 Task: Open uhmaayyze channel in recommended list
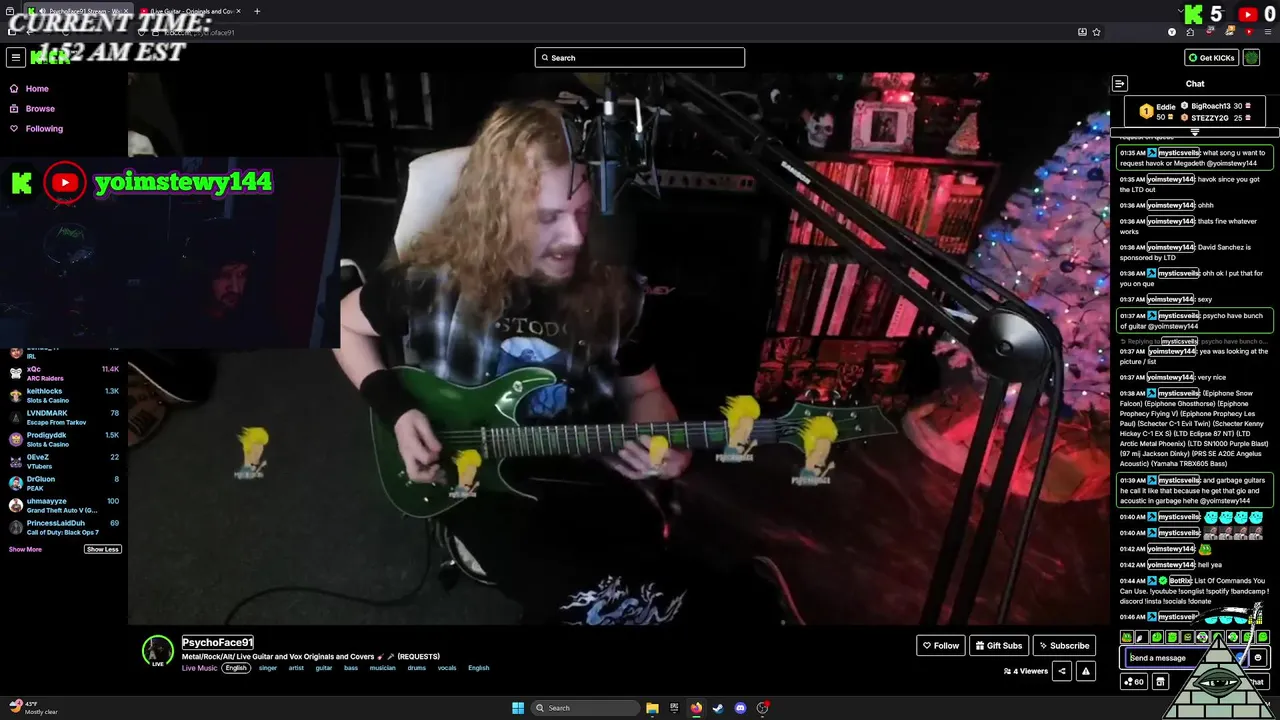pos(62,505)
